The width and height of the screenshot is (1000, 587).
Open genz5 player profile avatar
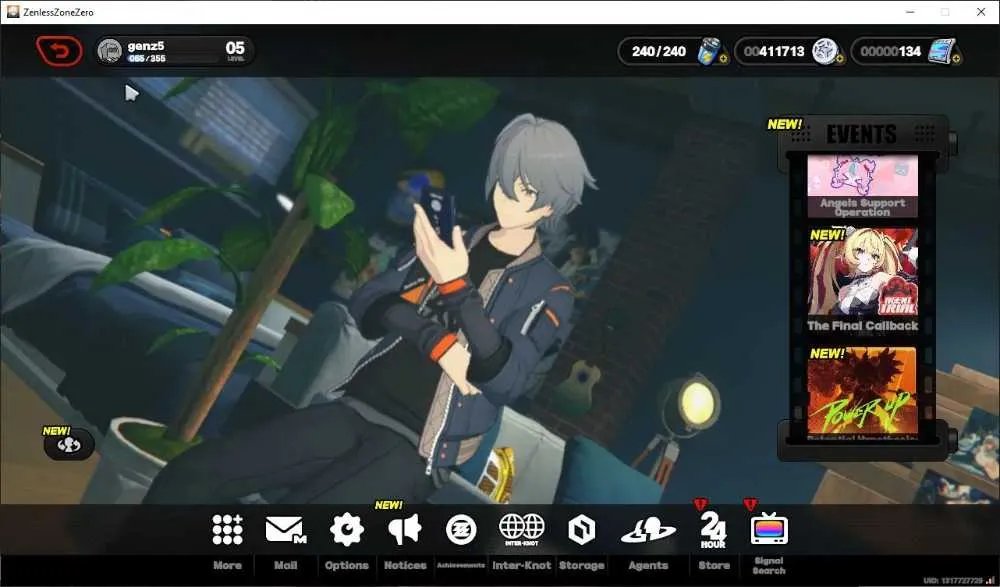pyautogui.click(x=110, y=51)
